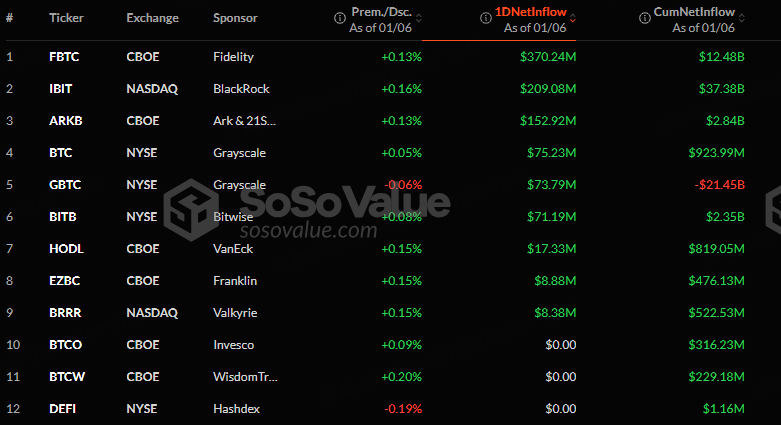Toggle sort arrows on Prem./Dsc. column
Viewport: 781px width, 425px height.
point(419,18)
